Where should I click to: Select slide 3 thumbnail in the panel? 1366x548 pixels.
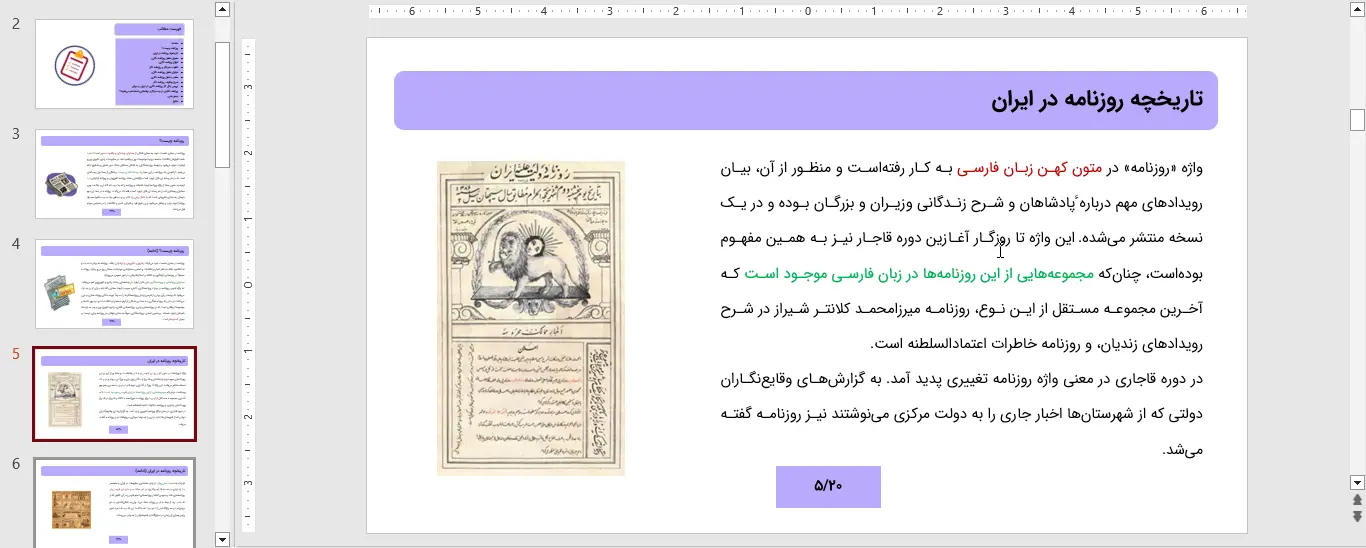coord(115,174)
